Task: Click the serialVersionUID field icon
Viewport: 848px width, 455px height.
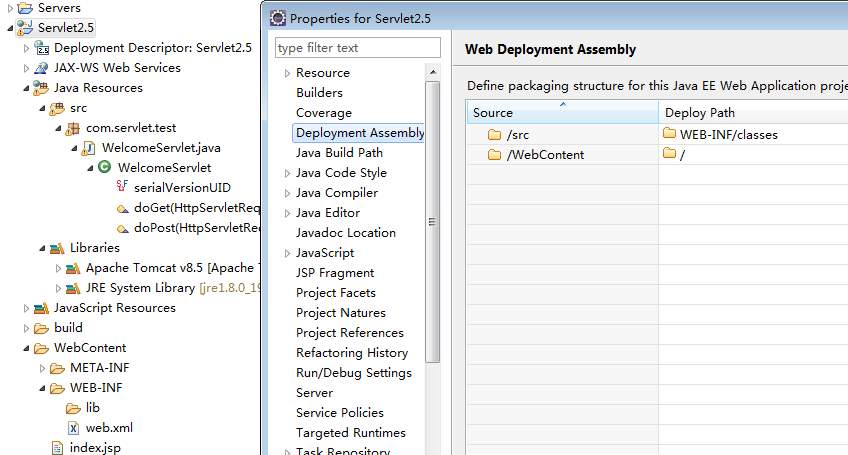Action: [x=122, y=188]
